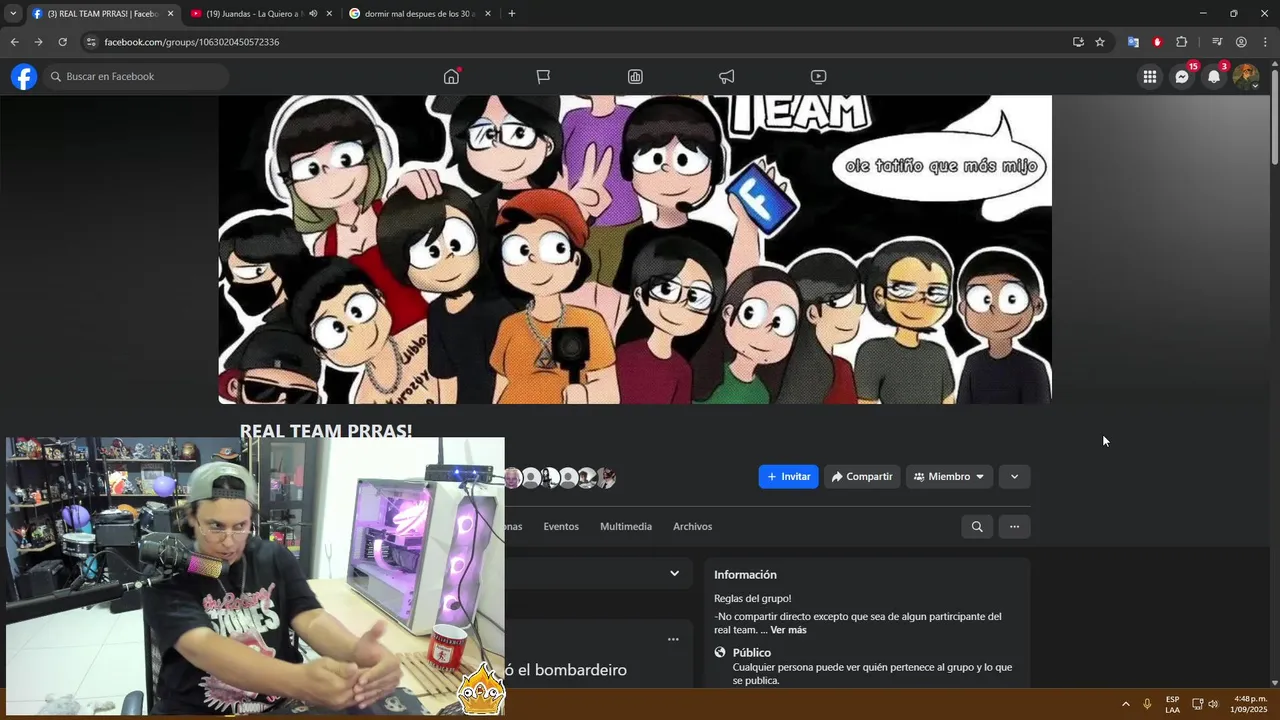
Task: Open the volume tray icon
Action: pos(1213,704)
